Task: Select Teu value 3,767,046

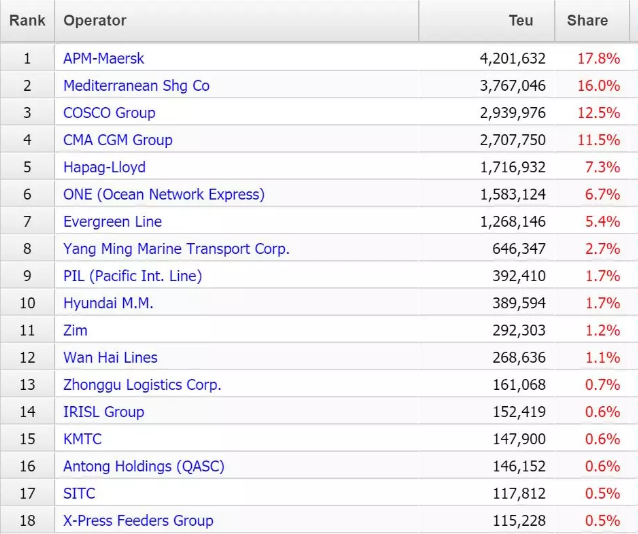Action: tap(512, 86)
